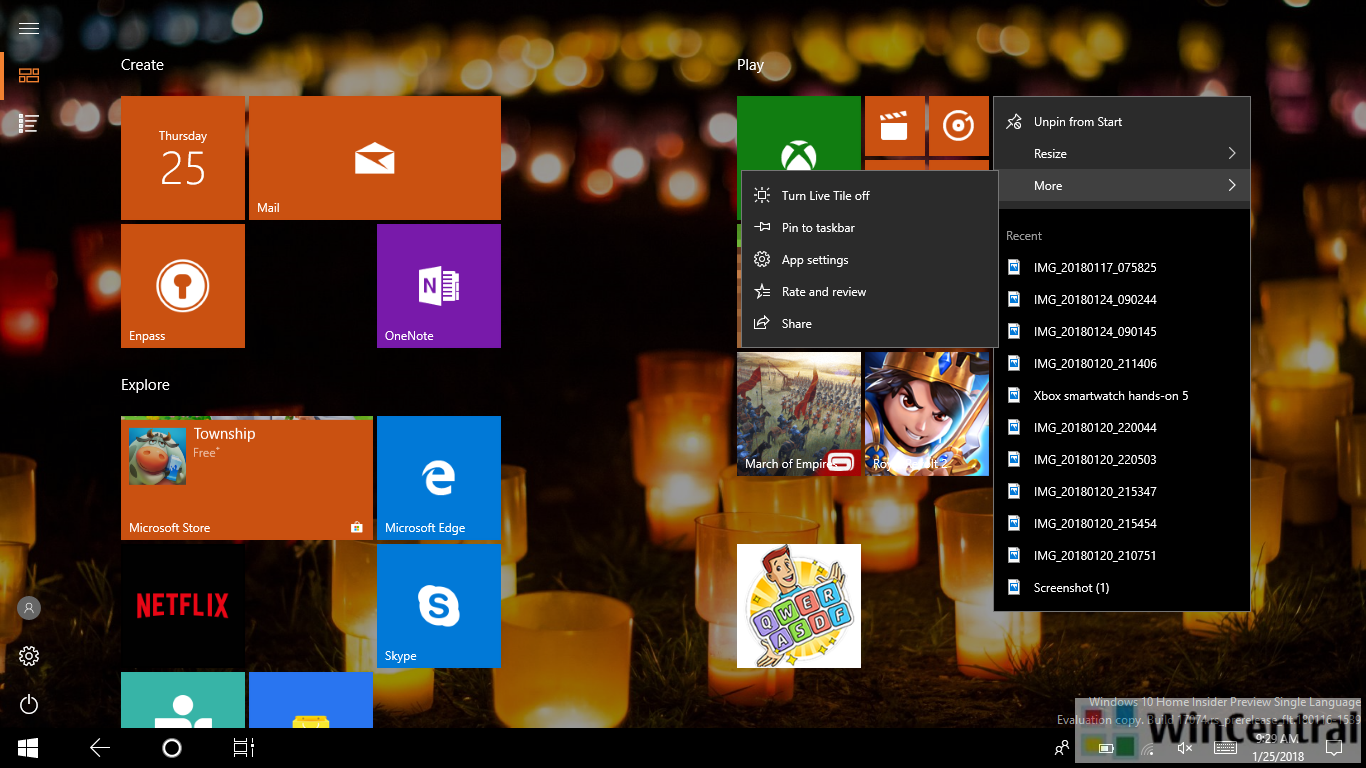Screen dimensions: 1366x768
Task: Select Pin to taskbar
Action: click(870, 228)
